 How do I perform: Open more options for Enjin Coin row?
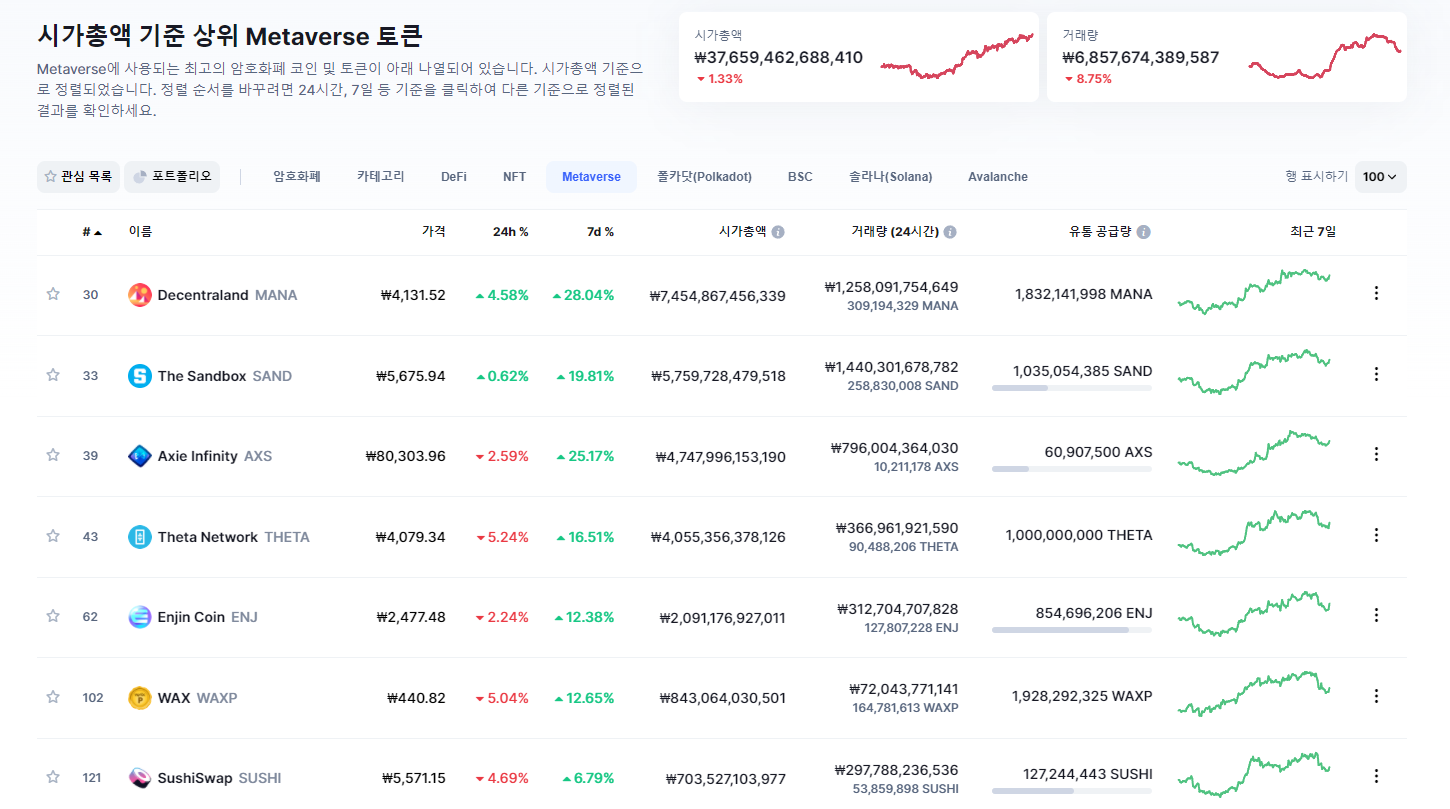1376,615
